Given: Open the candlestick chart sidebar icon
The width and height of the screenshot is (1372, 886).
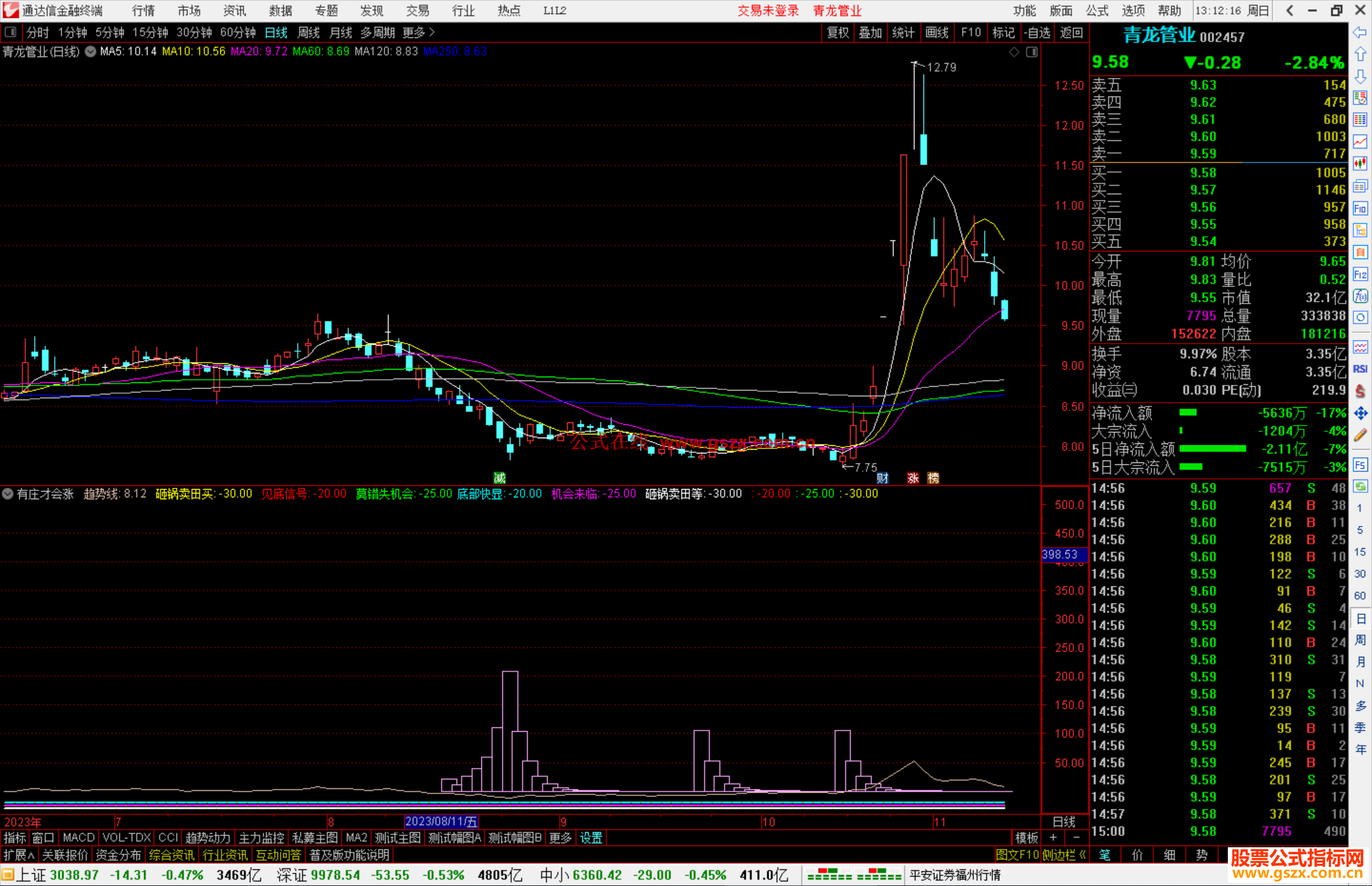Looking at the screenshot, I should tap(1360, 164).
